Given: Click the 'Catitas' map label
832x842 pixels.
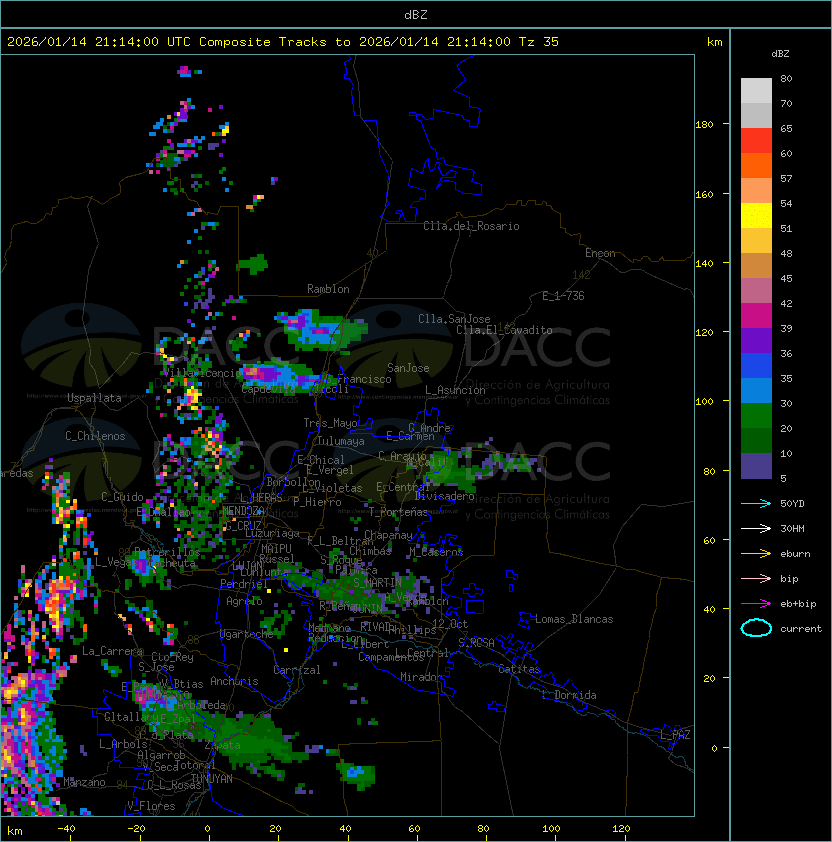Looking at the screenshot, I should [519, 669].
